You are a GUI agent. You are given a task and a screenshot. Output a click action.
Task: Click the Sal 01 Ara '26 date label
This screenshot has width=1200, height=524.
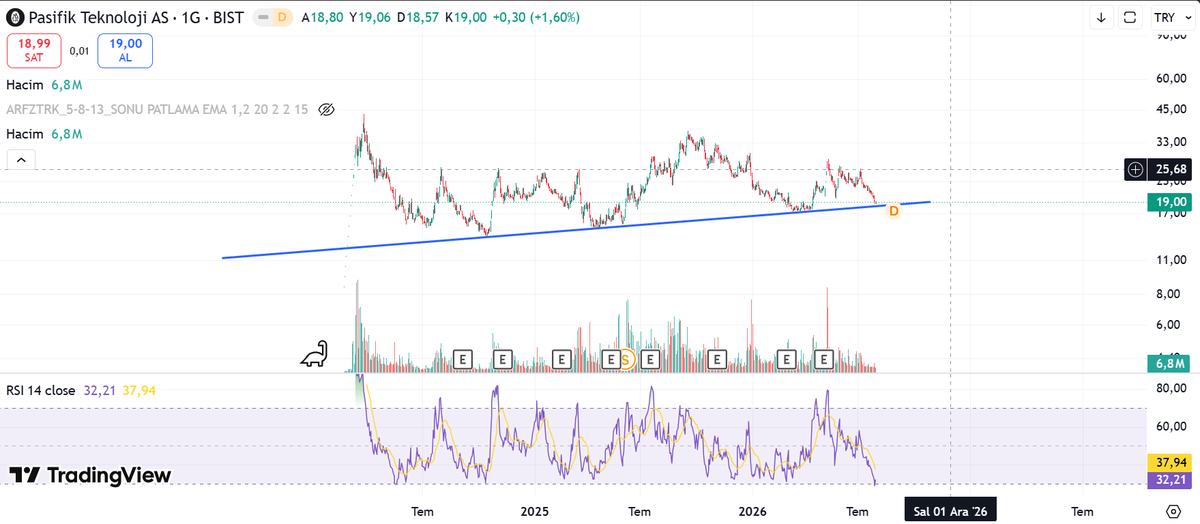(951, 511)
